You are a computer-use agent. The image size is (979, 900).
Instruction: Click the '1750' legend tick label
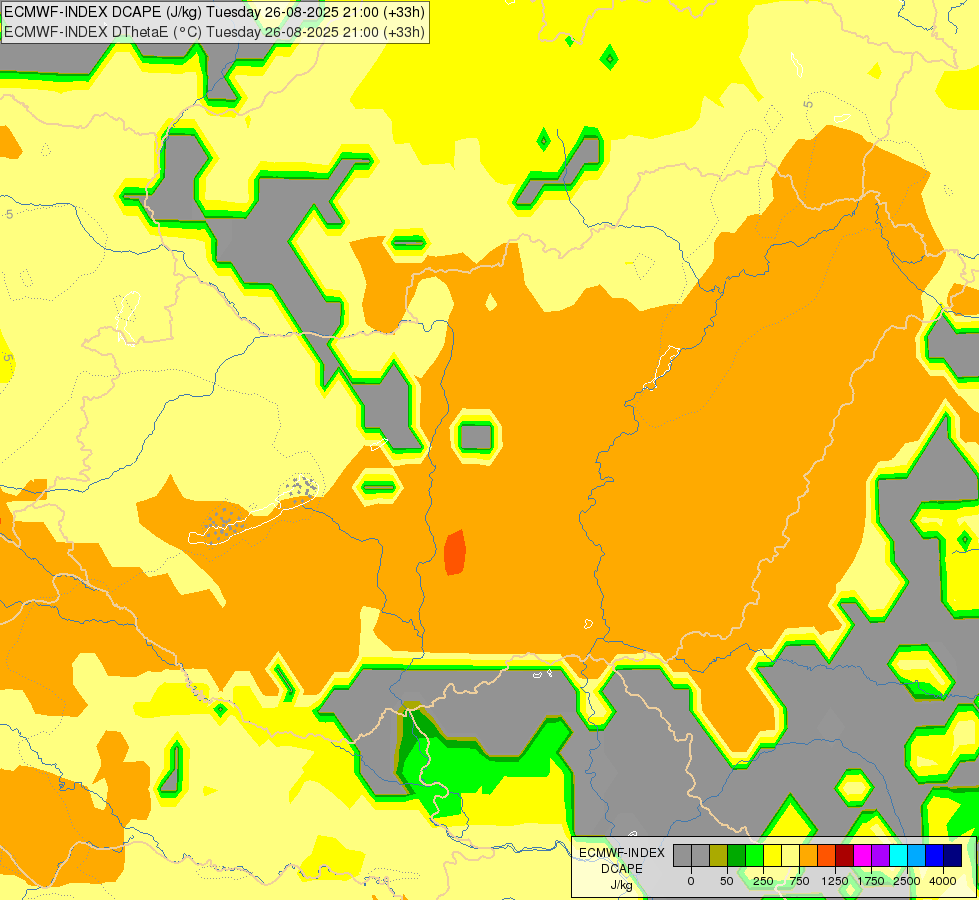click(871, 881)
